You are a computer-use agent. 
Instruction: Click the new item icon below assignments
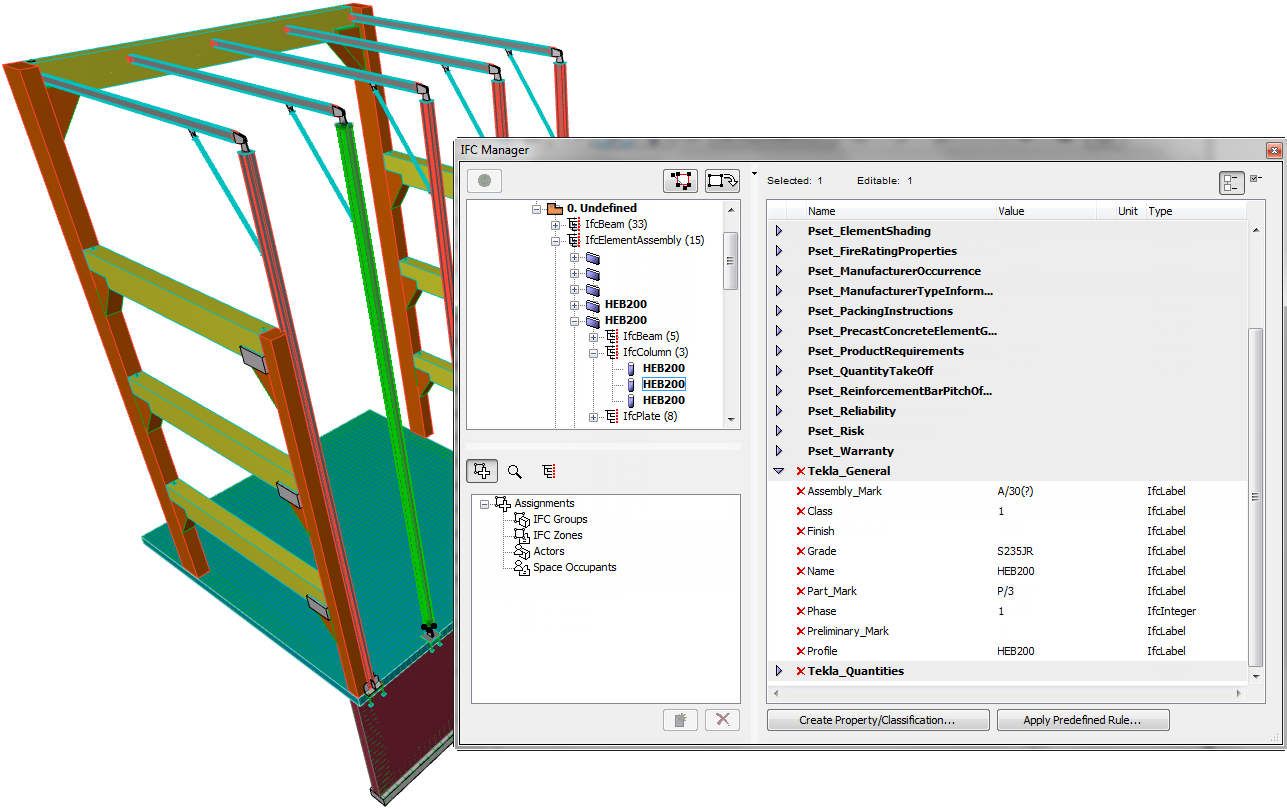tap(680, 720)
